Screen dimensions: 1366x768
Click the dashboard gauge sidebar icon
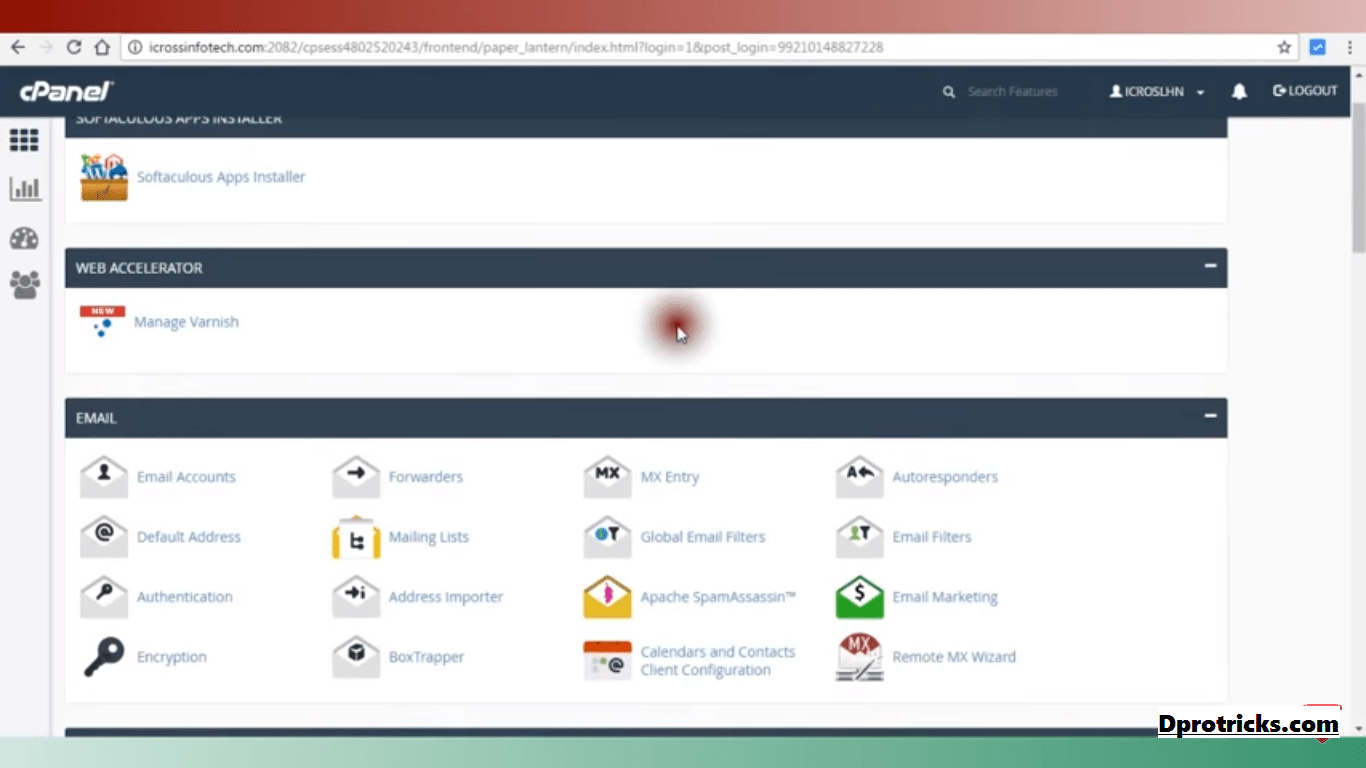(x=24, y=238)
